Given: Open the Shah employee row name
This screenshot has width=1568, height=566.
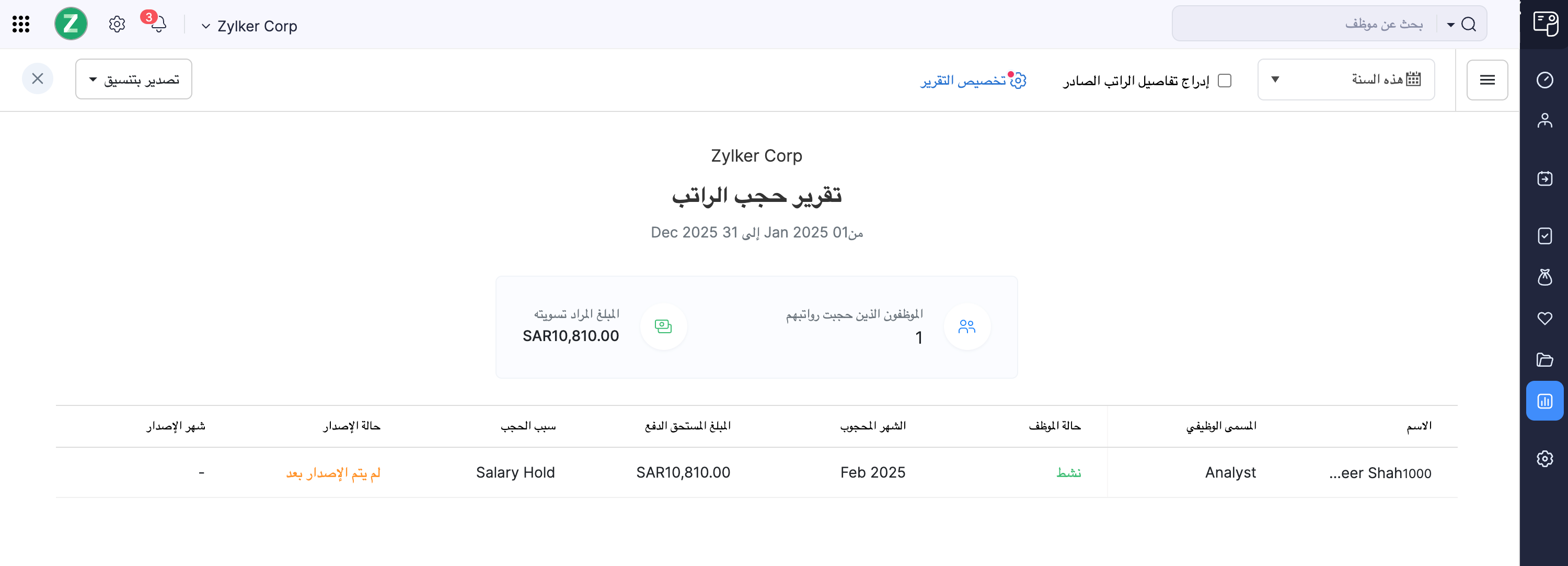Looking at the screenshot, I should [x=1379, y=473].
